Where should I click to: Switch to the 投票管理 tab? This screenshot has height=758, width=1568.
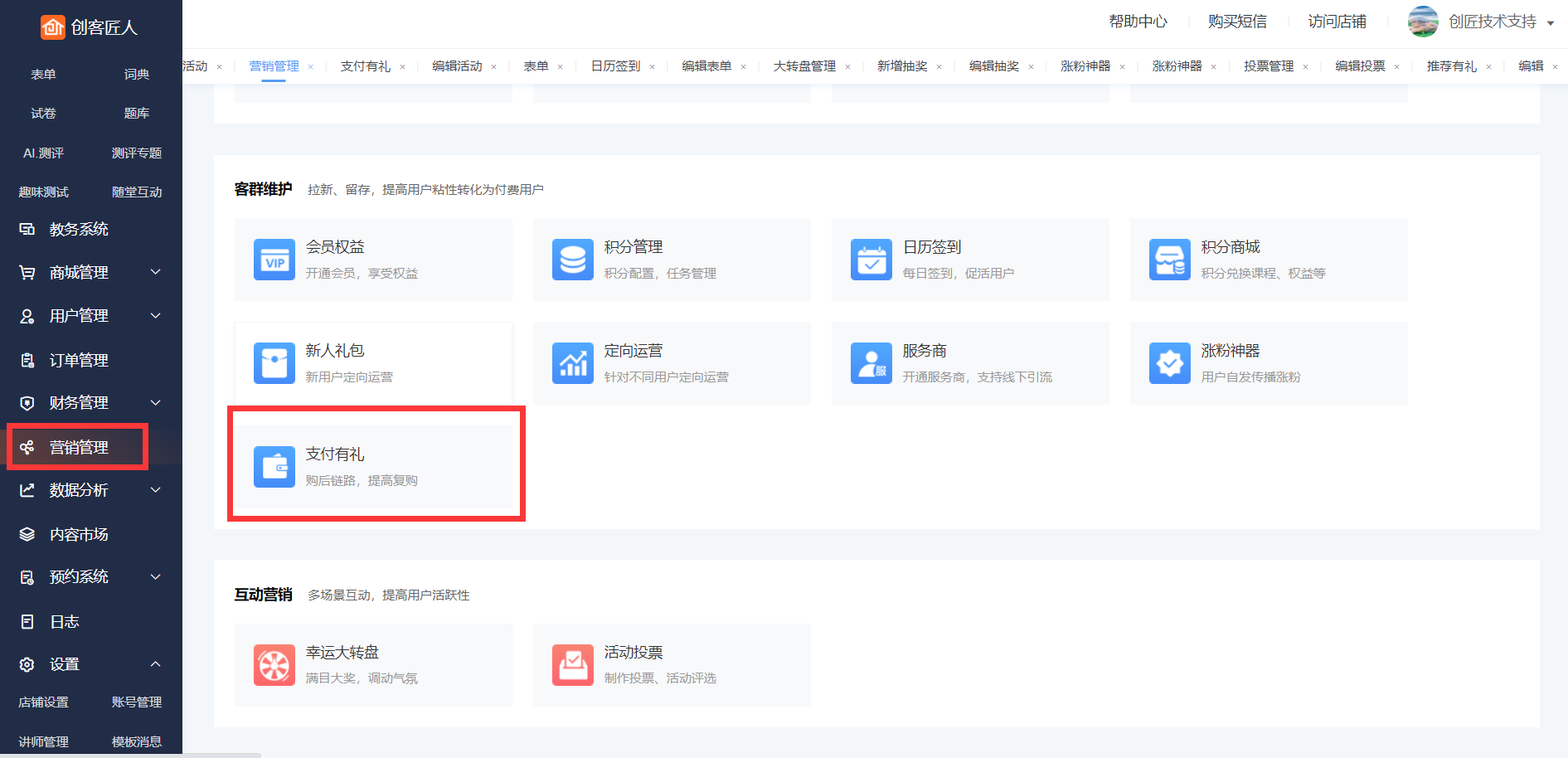[1269, 66]
